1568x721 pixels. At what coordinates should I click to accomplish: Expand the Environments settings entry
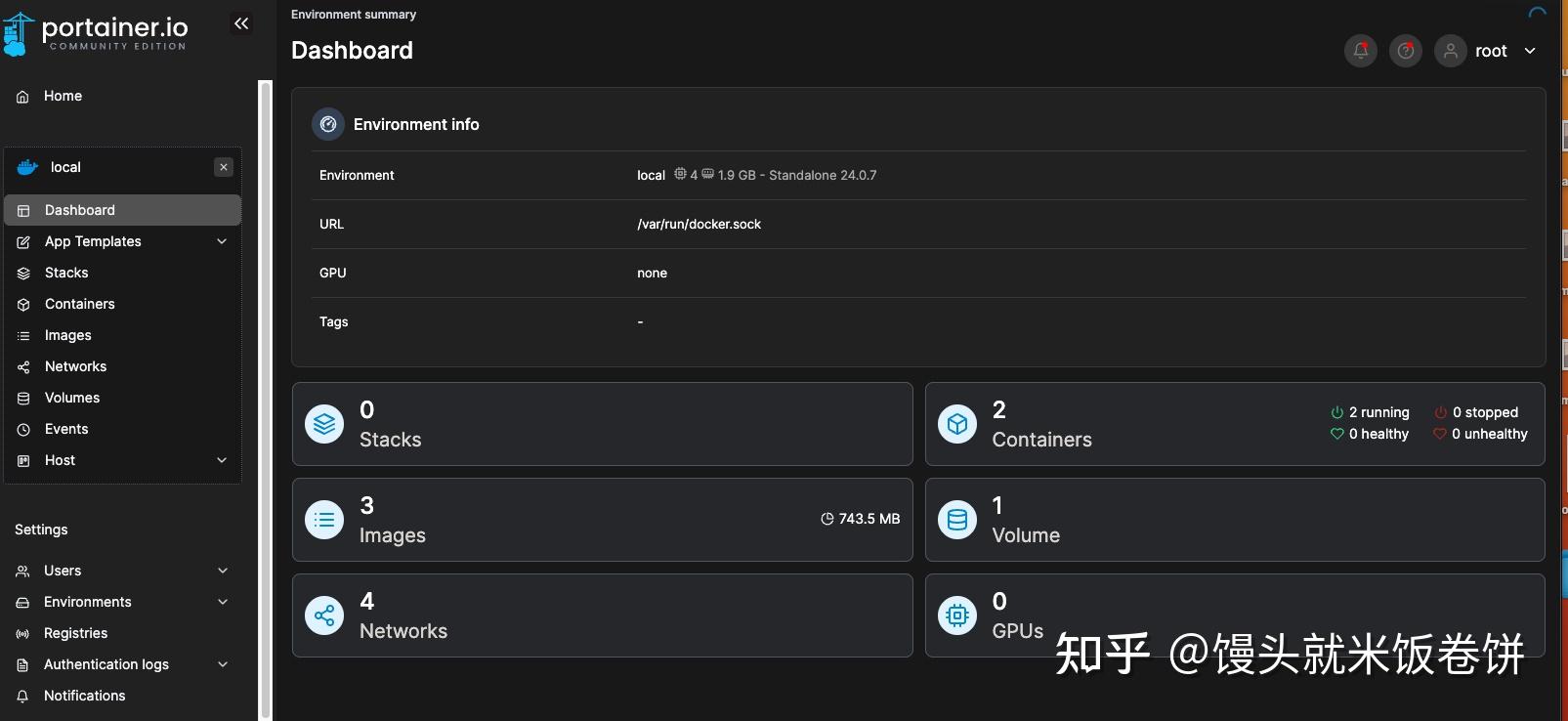[223, 602]
